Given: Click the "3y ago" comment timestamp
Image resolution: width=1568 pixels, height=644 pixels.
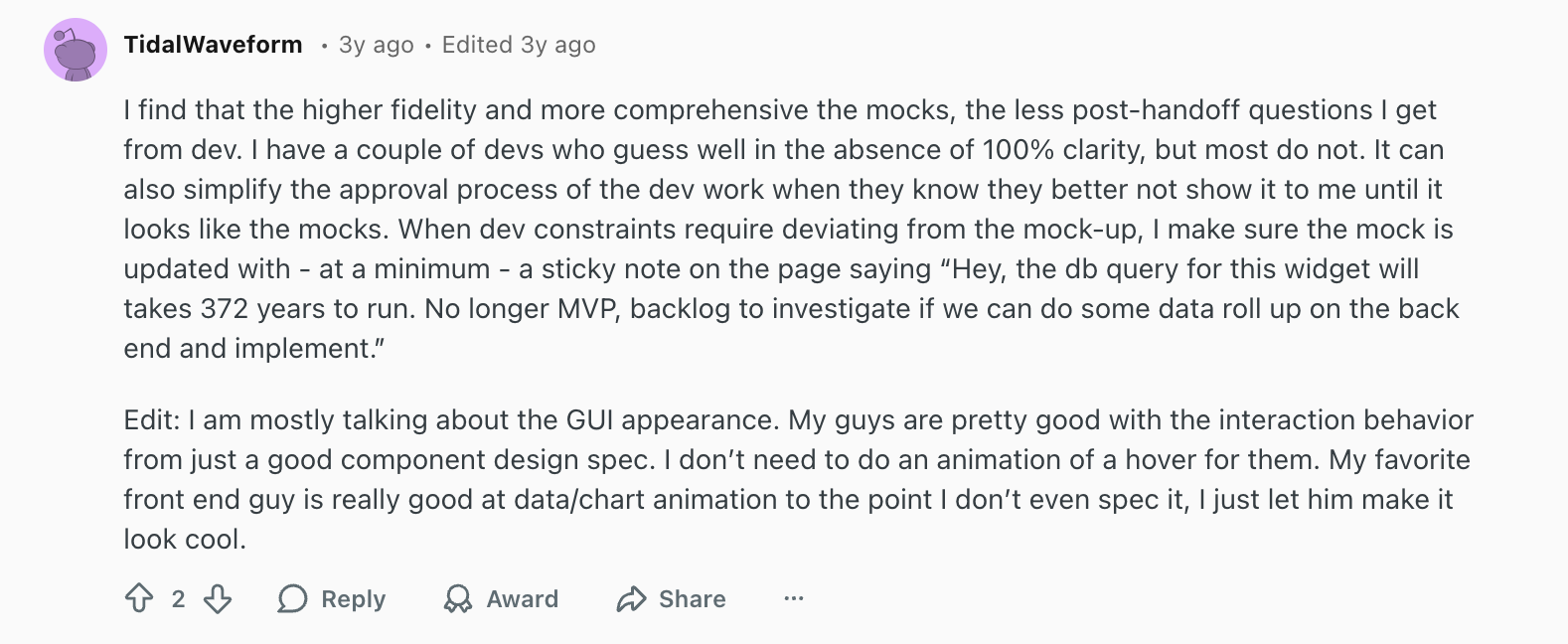Looking at the screenshot, I should point(376,45).
